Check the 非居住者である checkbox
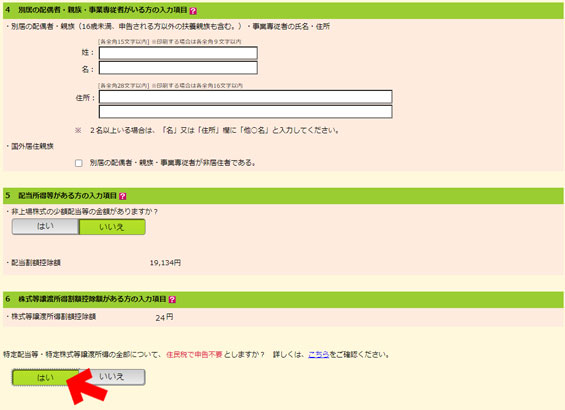The width and height of the screenshot is (565, 410). click(79, 163)
